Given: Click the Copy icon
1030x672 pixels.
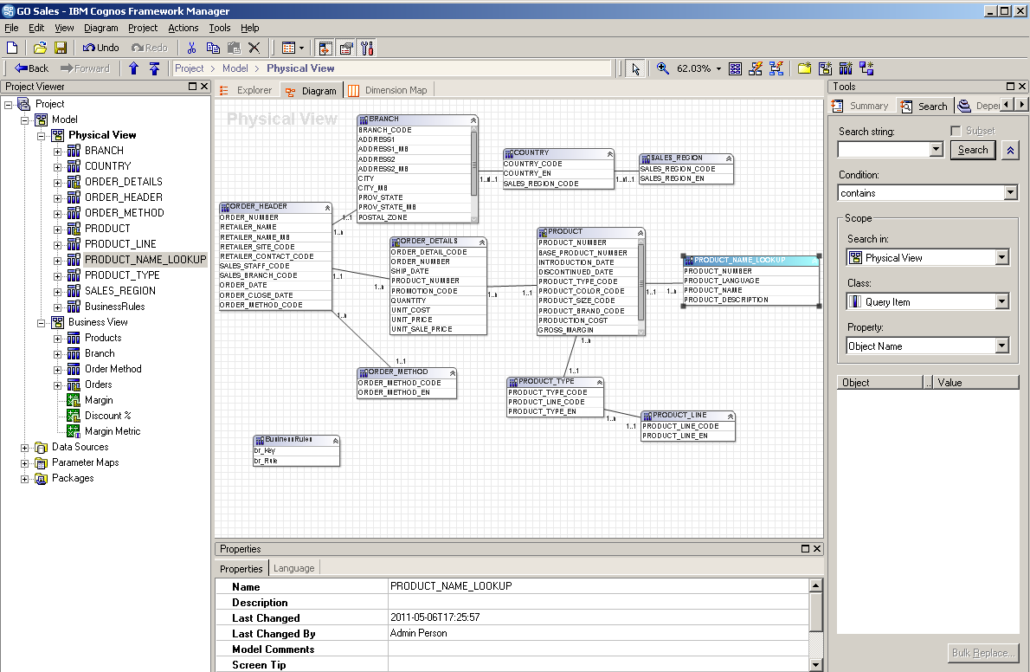Looking at the screenshot, I should coord(213,47).
